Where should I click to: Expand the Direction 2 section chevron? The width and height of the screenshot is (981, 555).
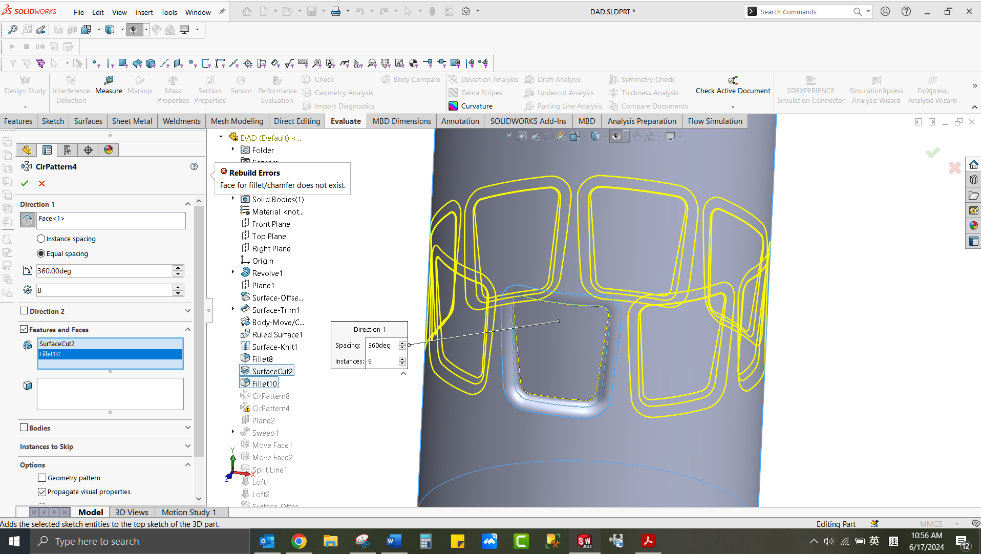tap(187, 311)
